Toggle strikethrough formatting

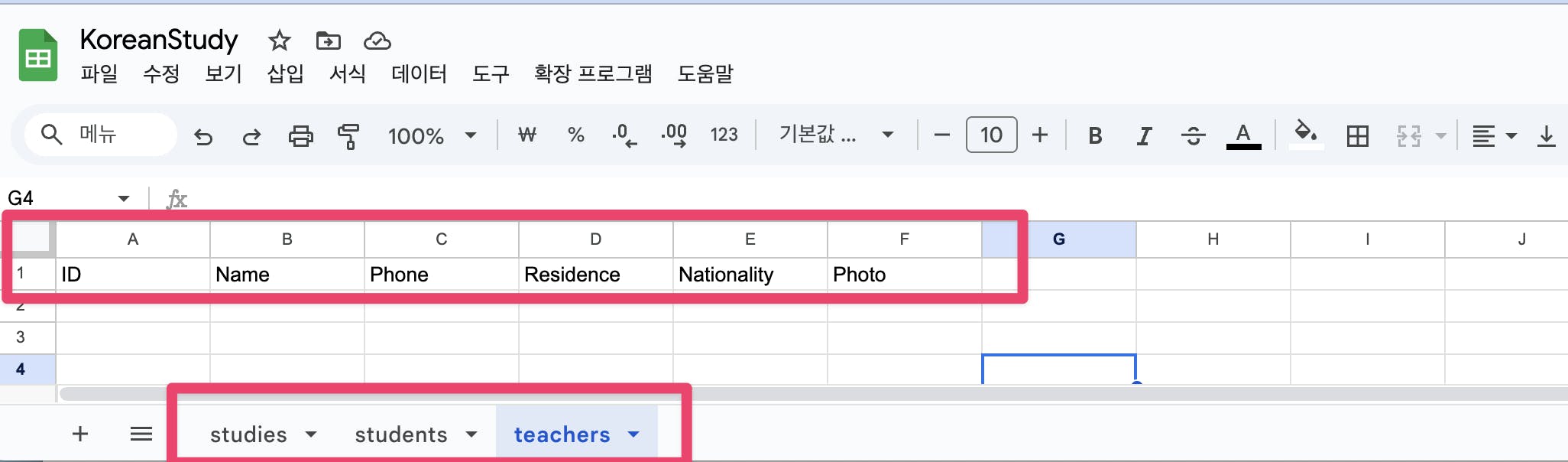(1193, 136)
